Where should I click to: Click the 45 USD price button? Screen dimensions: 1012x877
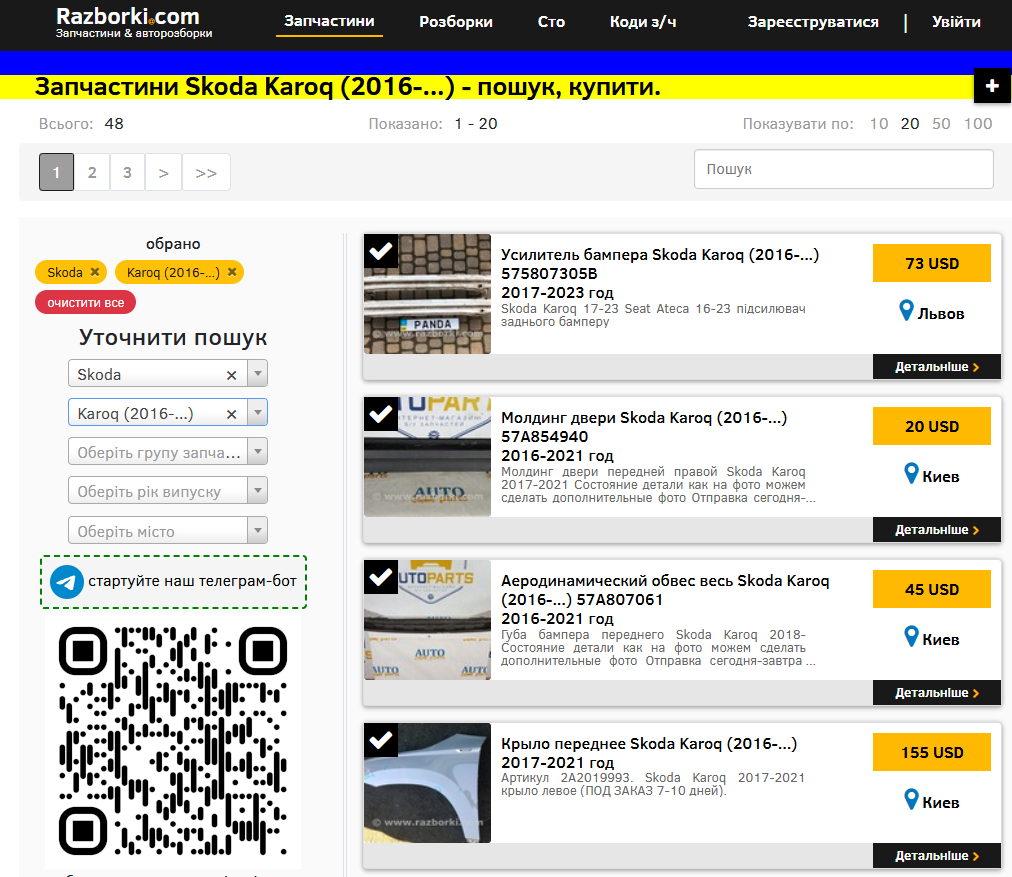point(931,589)
